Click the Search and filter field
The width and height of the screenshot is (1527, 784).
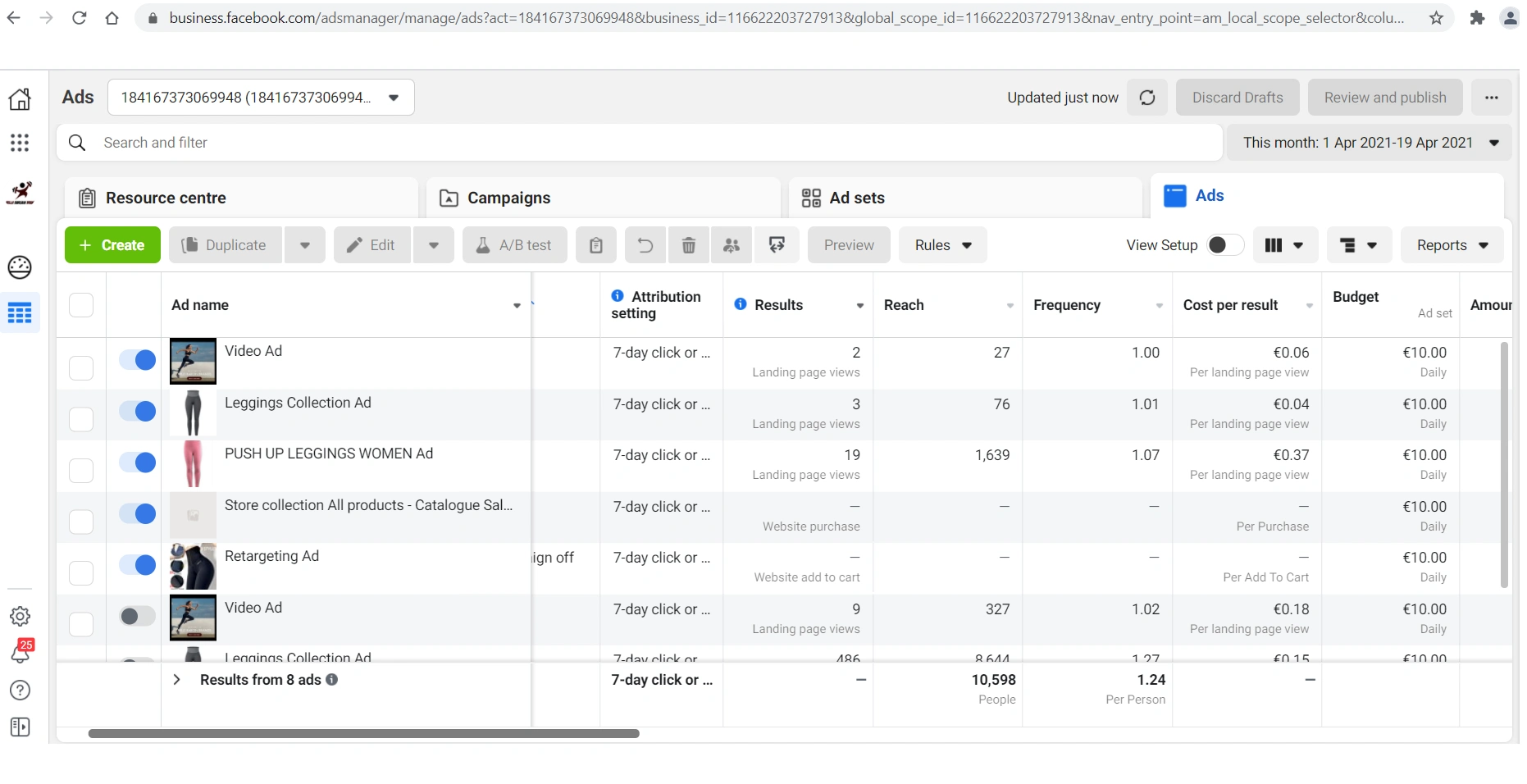640,143
